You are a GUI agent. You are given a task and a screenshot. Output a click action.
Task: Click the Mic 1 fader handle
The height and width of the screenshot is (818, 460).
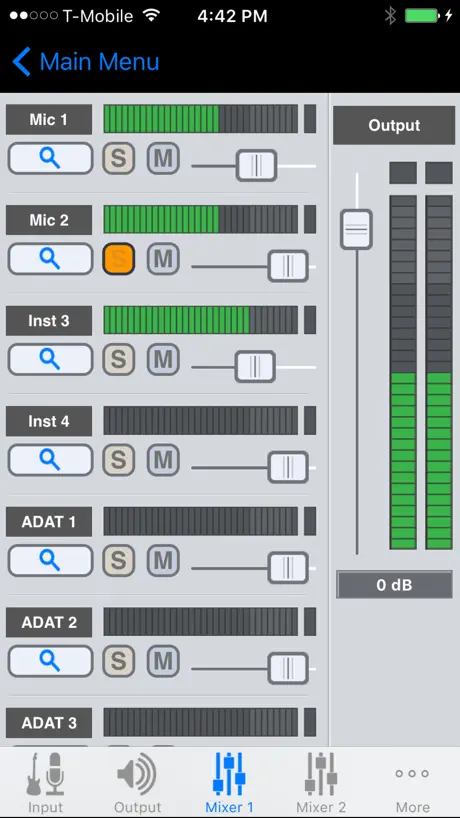pos(257,166)
